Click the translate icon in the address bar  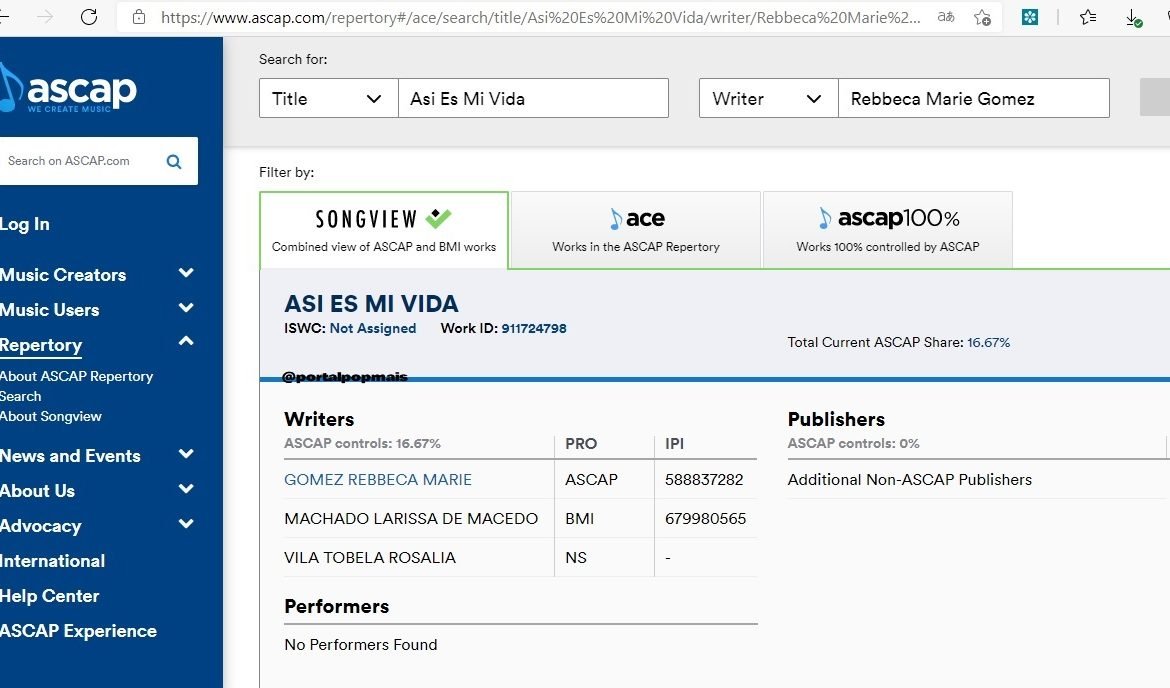click(945, 17)
